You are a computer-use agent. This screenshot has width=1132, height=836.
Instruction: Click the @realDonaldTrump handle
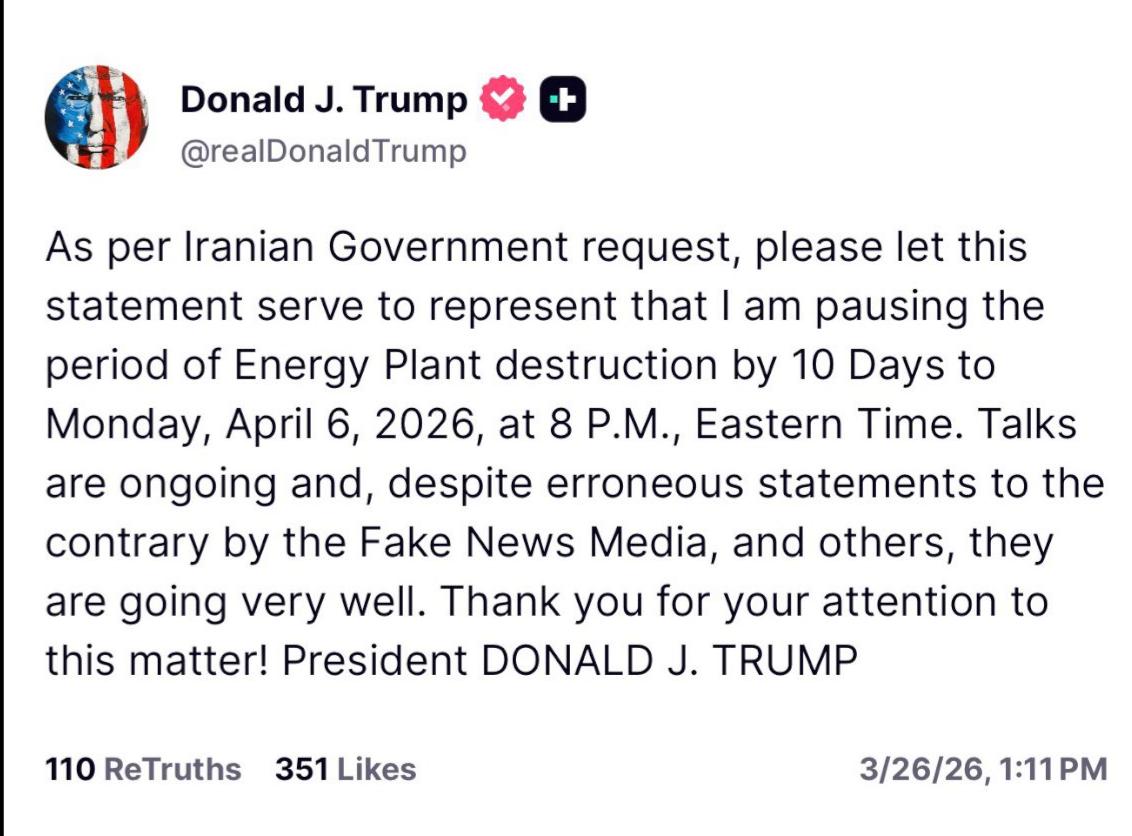[323, 152]
